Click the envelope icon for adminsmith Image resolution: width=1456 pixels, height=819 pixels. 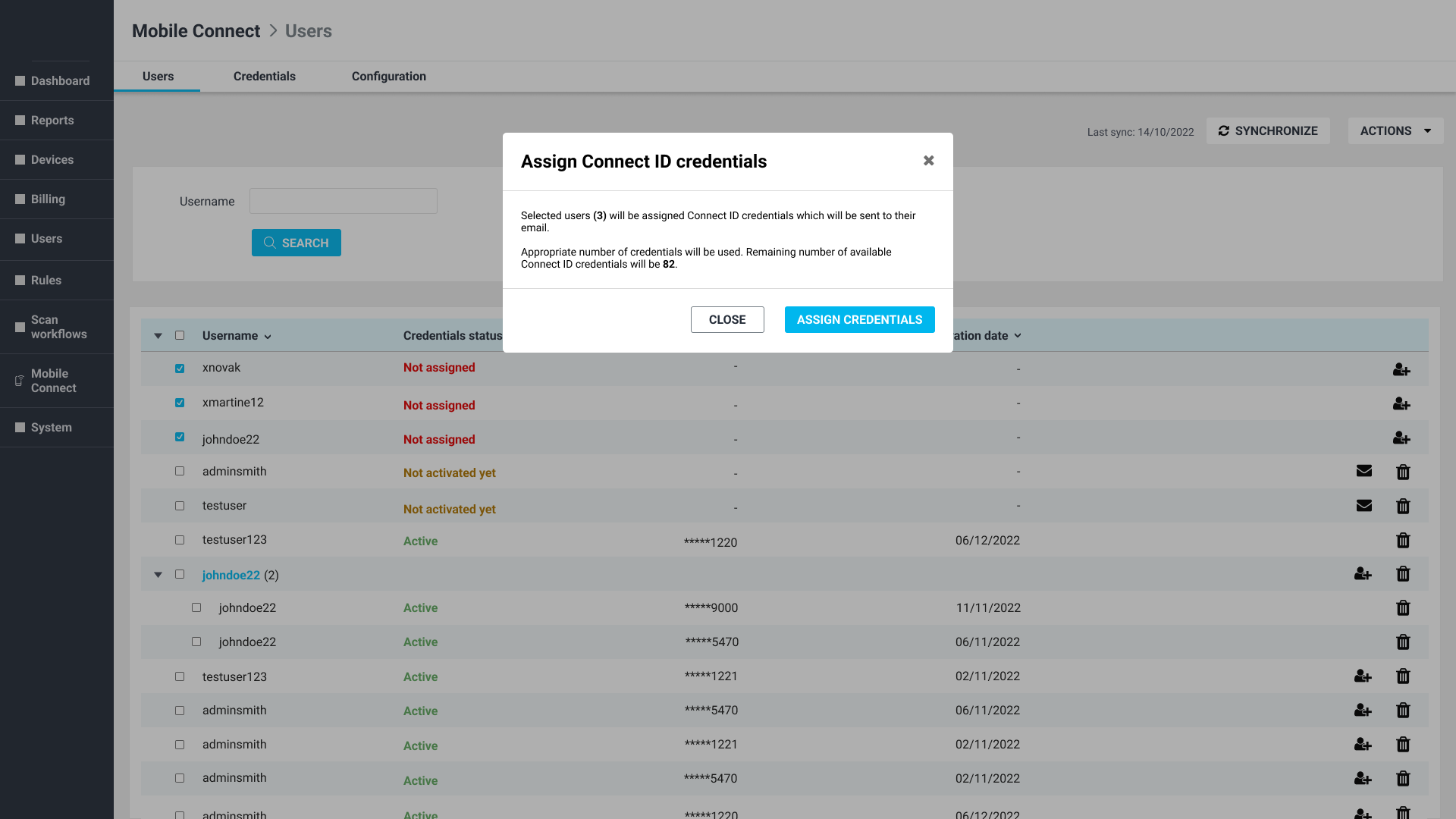tap(1364, 471)
